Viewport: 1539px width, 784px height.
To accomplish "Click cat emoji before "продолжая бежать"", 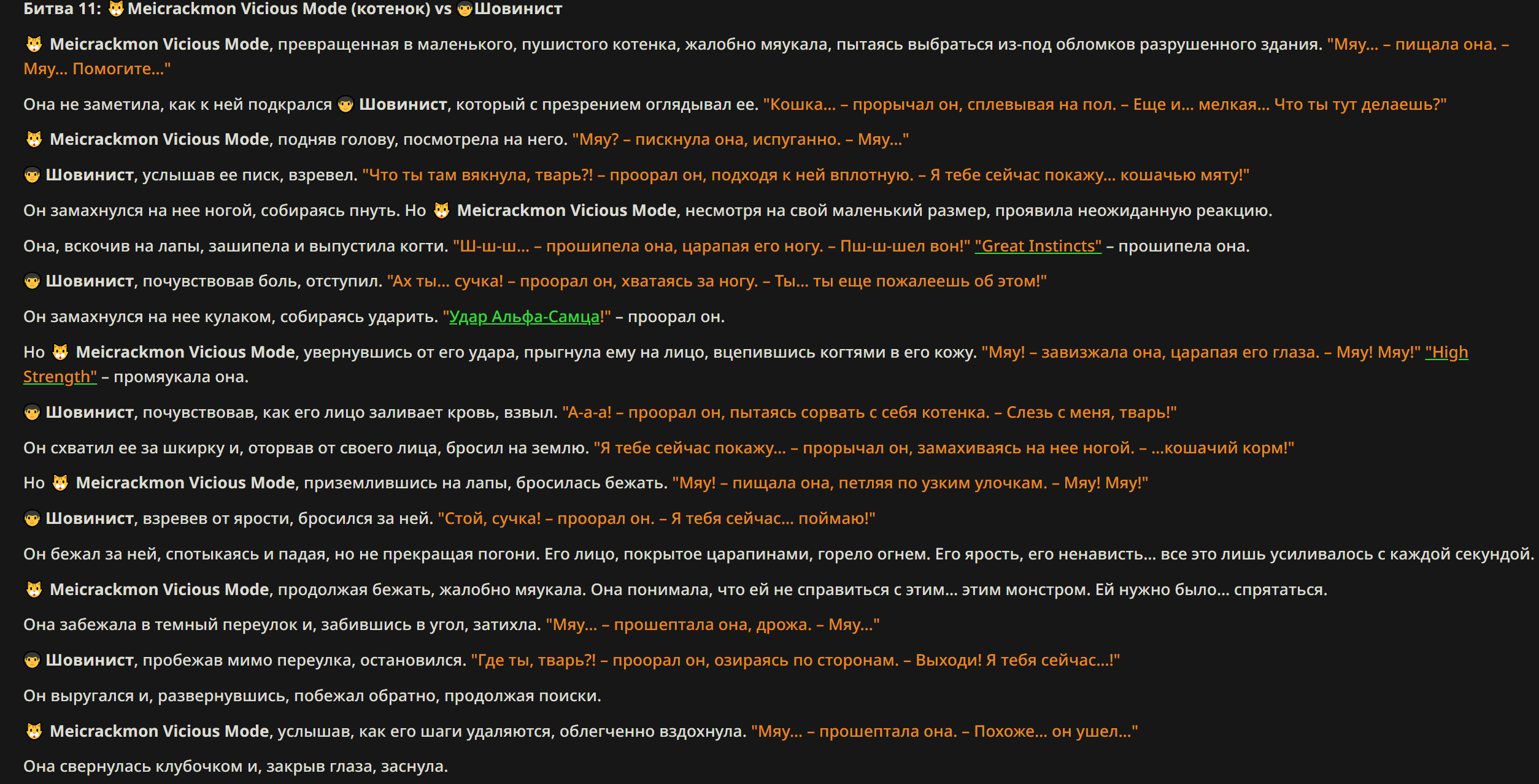I will [34, 590].
